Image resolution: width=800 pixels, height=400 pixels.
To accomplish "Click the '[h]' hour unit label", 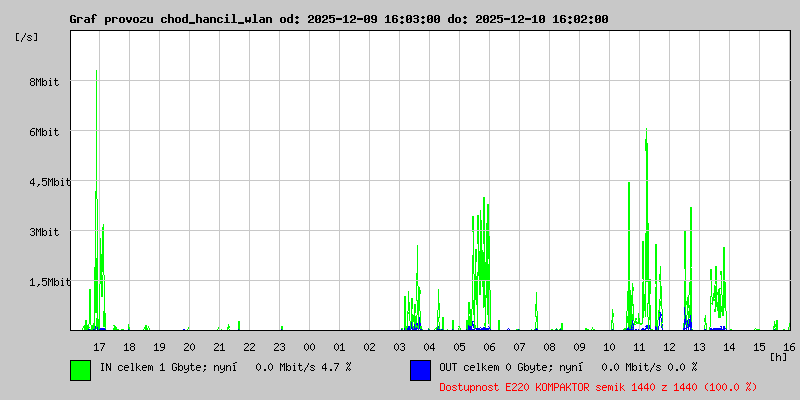I will (x=779, y=357).
